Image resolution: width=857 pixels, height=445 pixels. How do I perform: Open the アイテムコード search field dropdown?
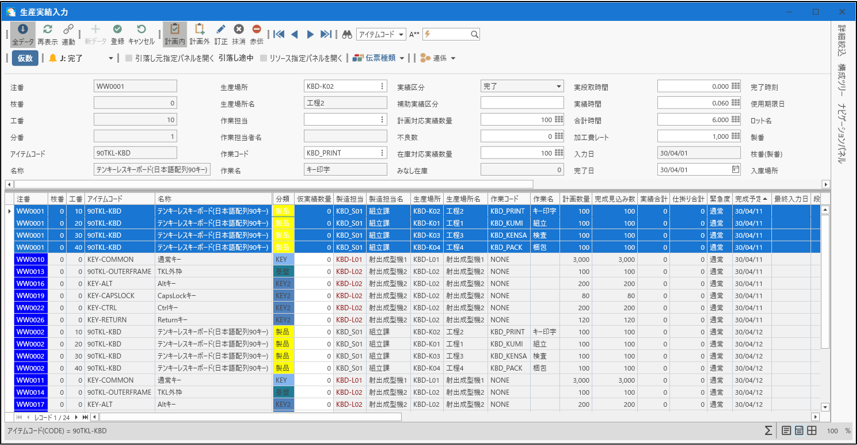click(400, 34)
